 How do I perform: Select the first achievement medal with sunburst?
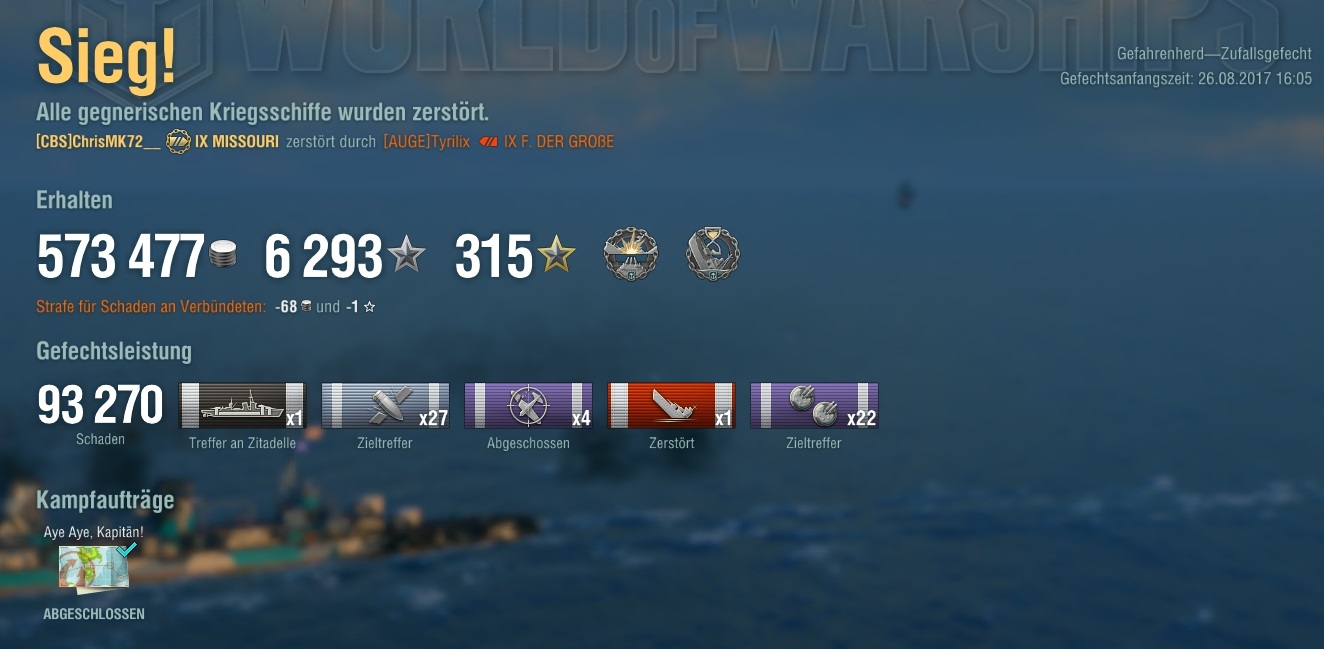point(631,254)
